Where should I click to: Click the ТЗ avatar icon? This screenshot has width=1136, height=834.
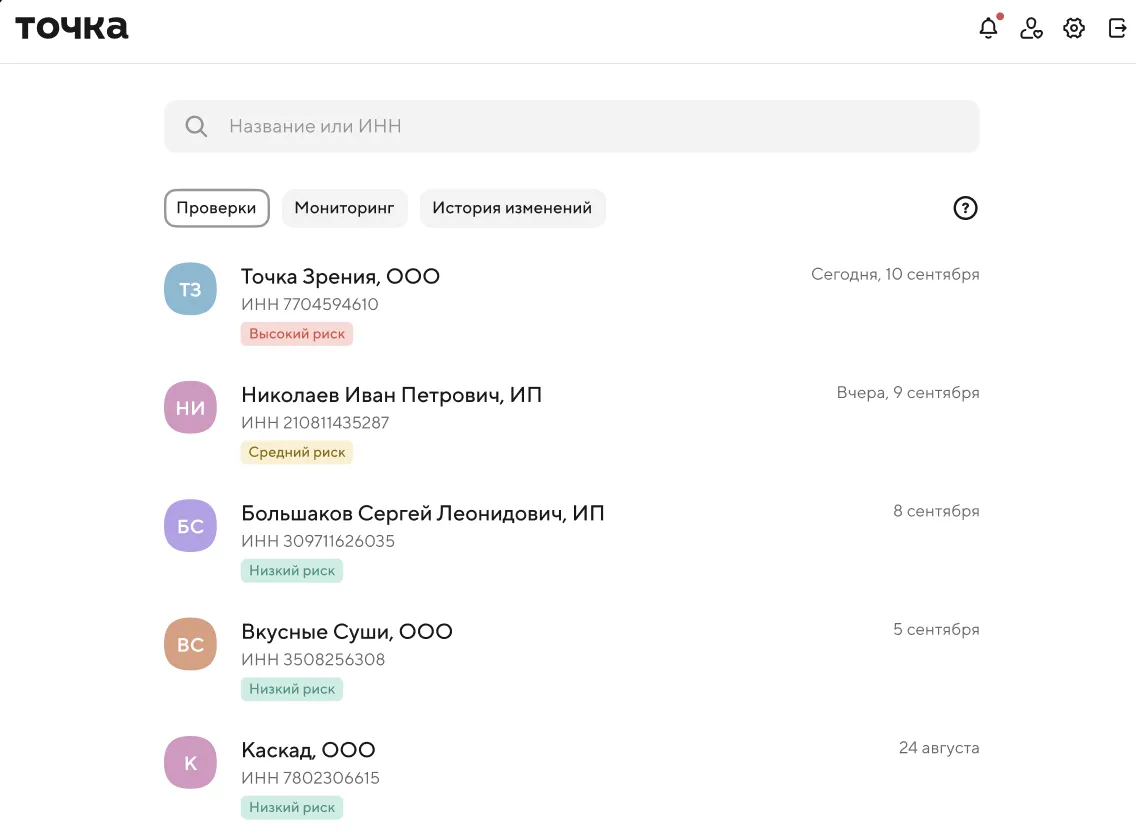click(190, 289)
